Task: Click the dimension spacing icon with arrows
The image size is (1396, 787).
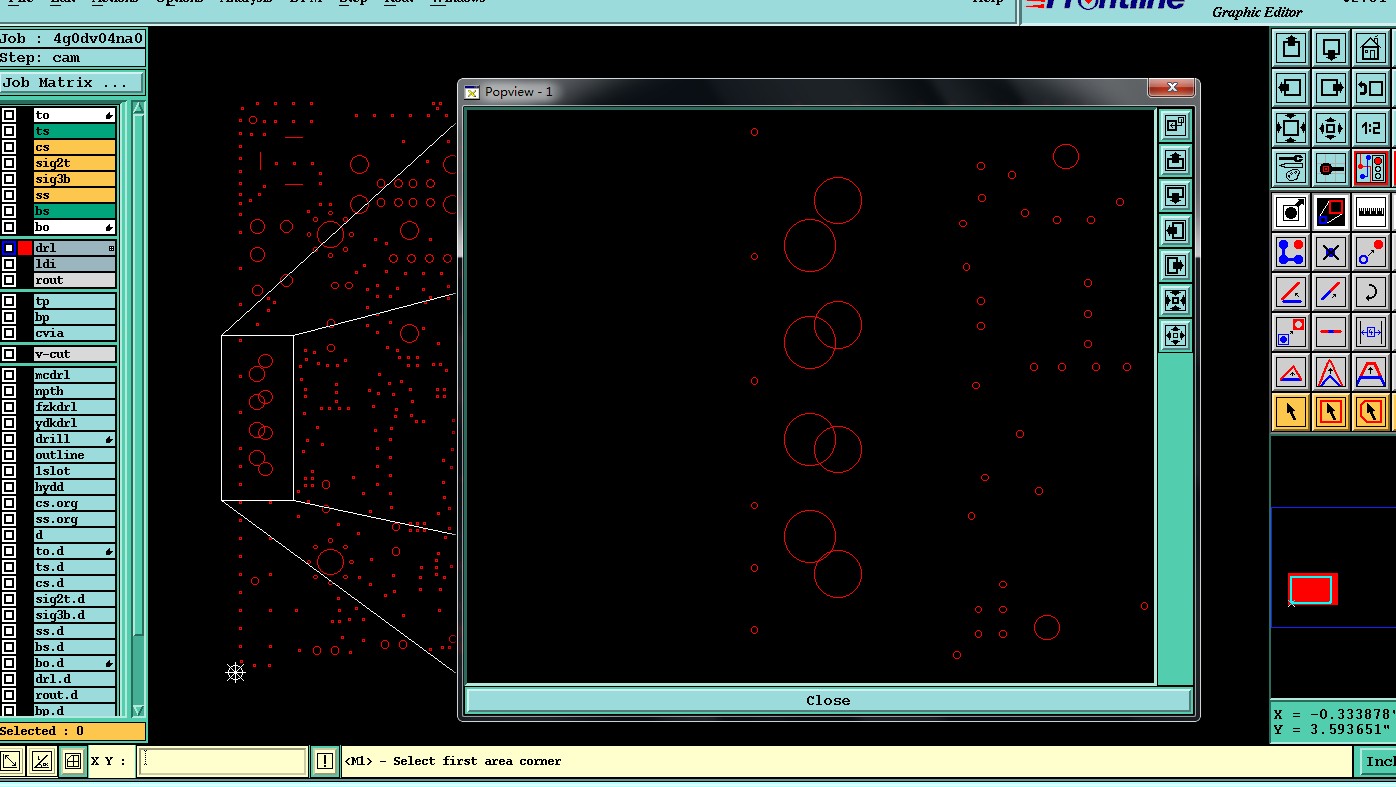Action: (1371, 331)
